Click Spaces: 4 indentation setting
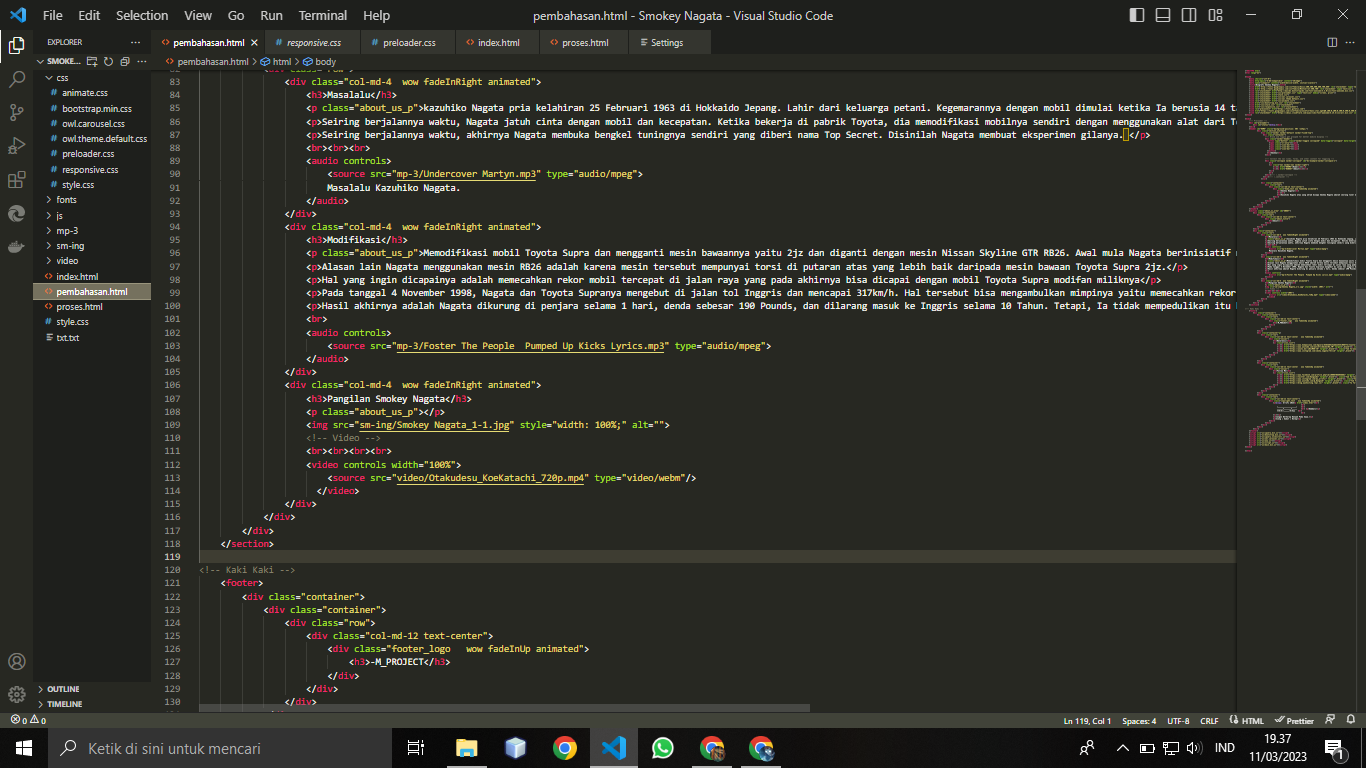Viewport: 1366px width, 768px height. (x=1139, y=720)
